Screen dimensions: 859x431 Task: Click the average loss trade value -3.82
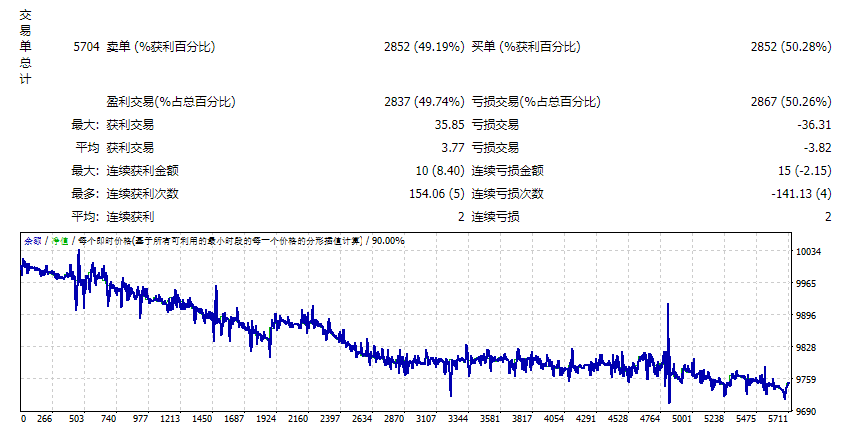point(817,148)
